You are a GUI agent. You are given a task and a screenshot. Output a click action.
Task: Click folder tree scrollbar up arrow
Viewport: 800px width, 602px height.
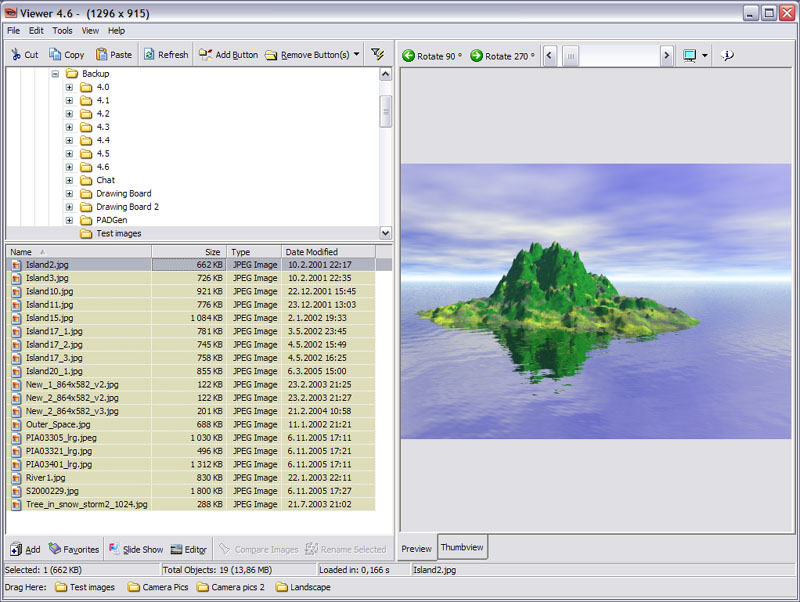pos(386,74)
